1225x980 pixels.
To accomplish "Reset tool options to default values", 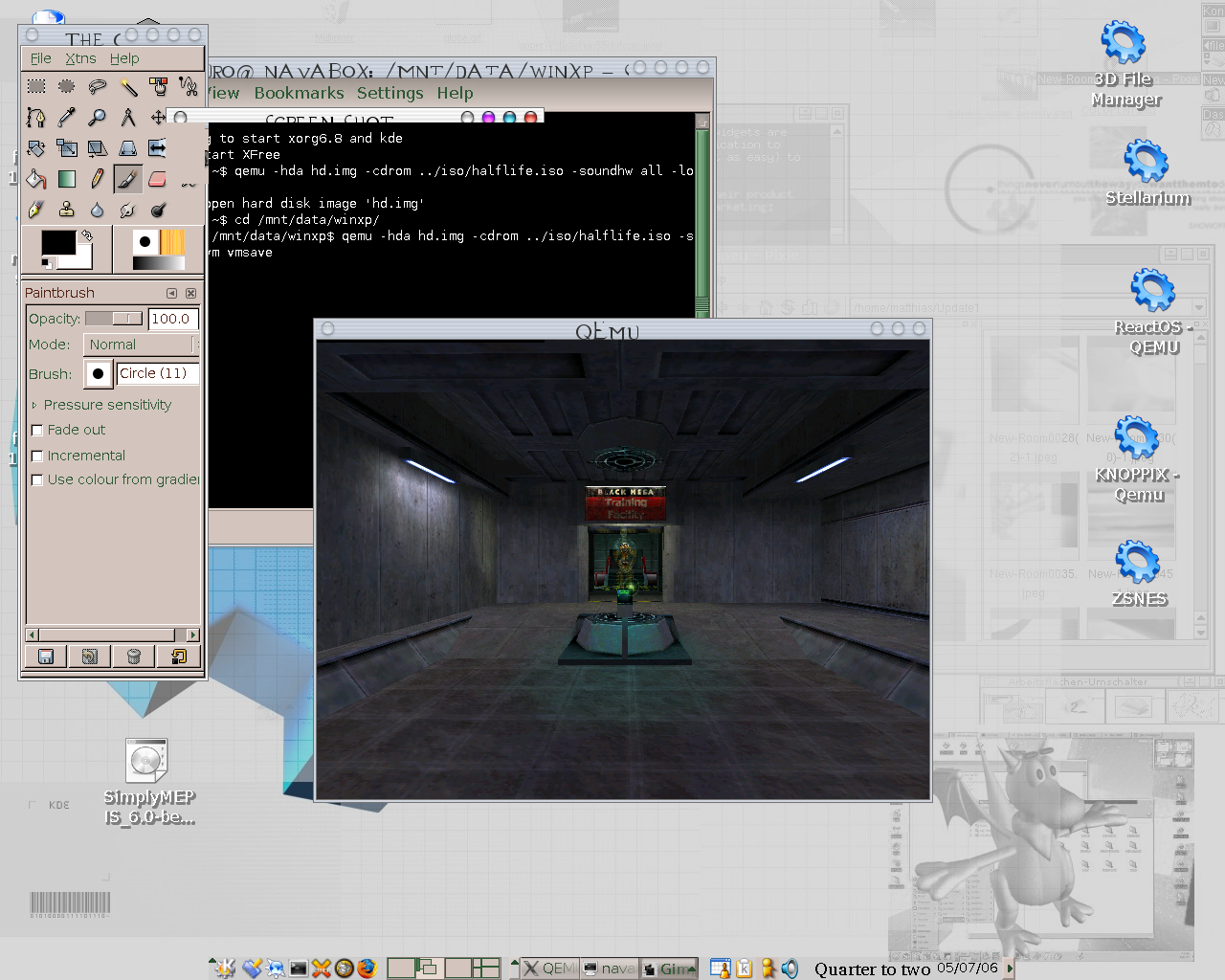I will coord(178,657).
